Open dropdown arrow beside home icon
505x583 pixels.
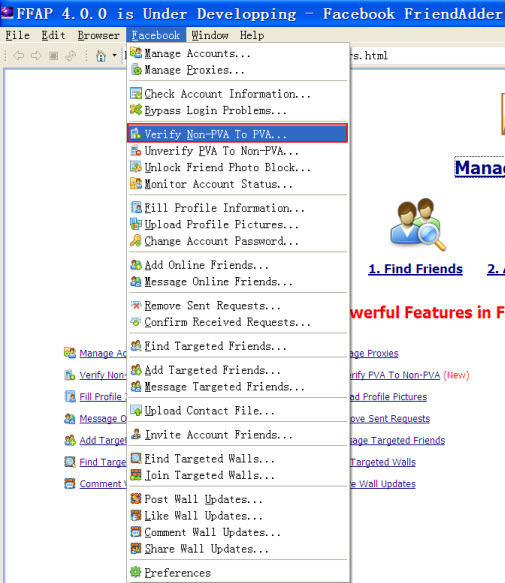pyautogui.click(x=115, y=56)
